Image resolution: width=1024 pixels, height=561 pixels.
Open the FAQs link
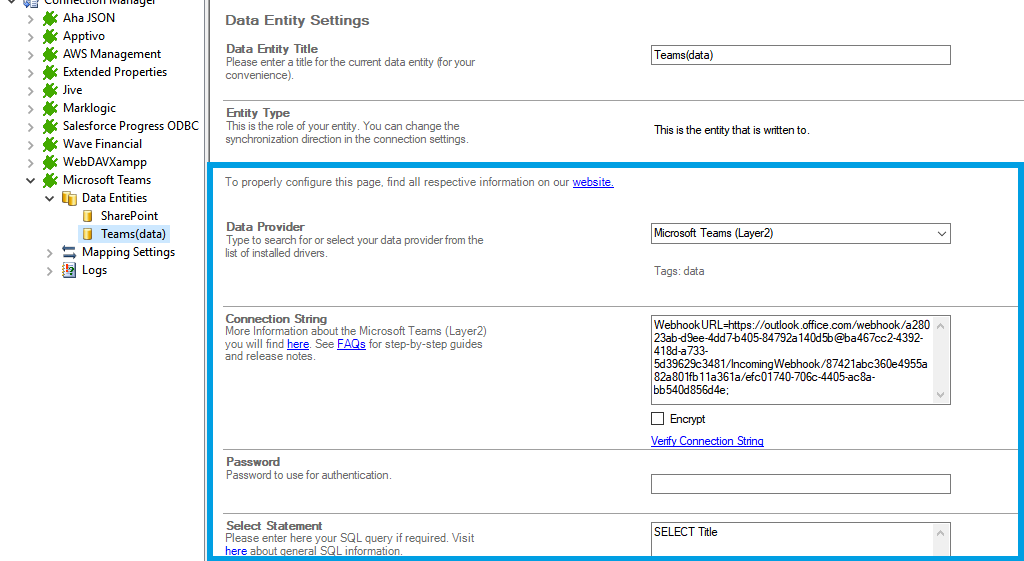tap(351, 344)
